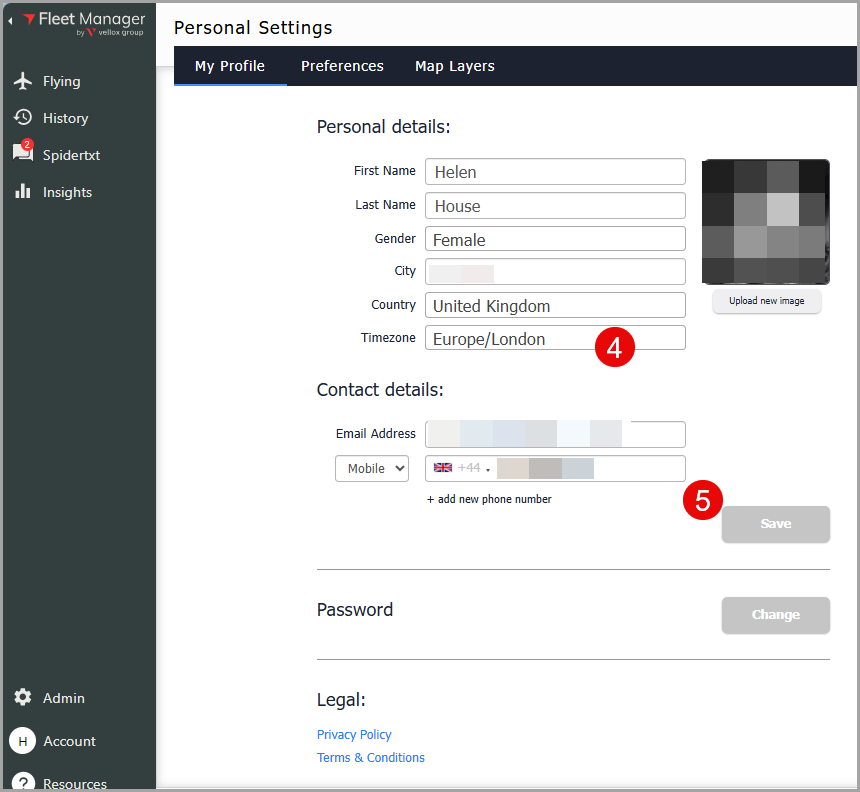Click the Flying airplane icon
860x792 pixels.
tap(23, 81)
